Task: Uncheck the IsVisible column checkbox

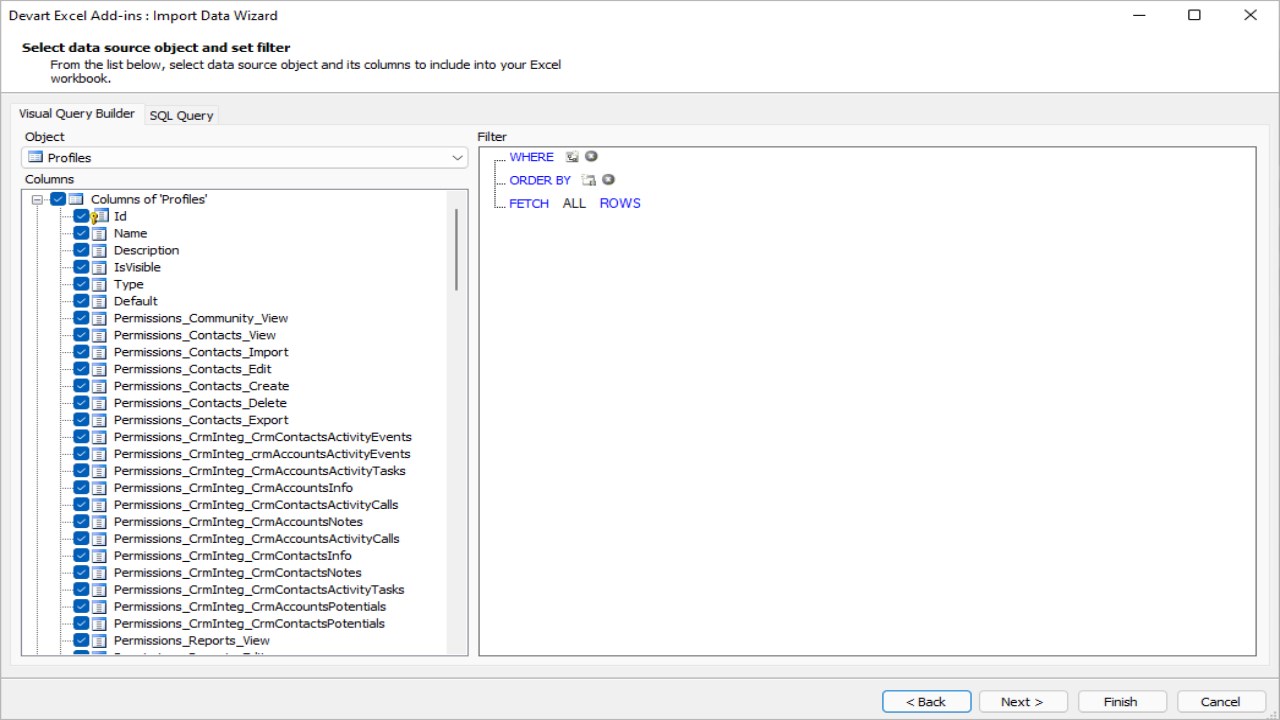Action: 81,267
